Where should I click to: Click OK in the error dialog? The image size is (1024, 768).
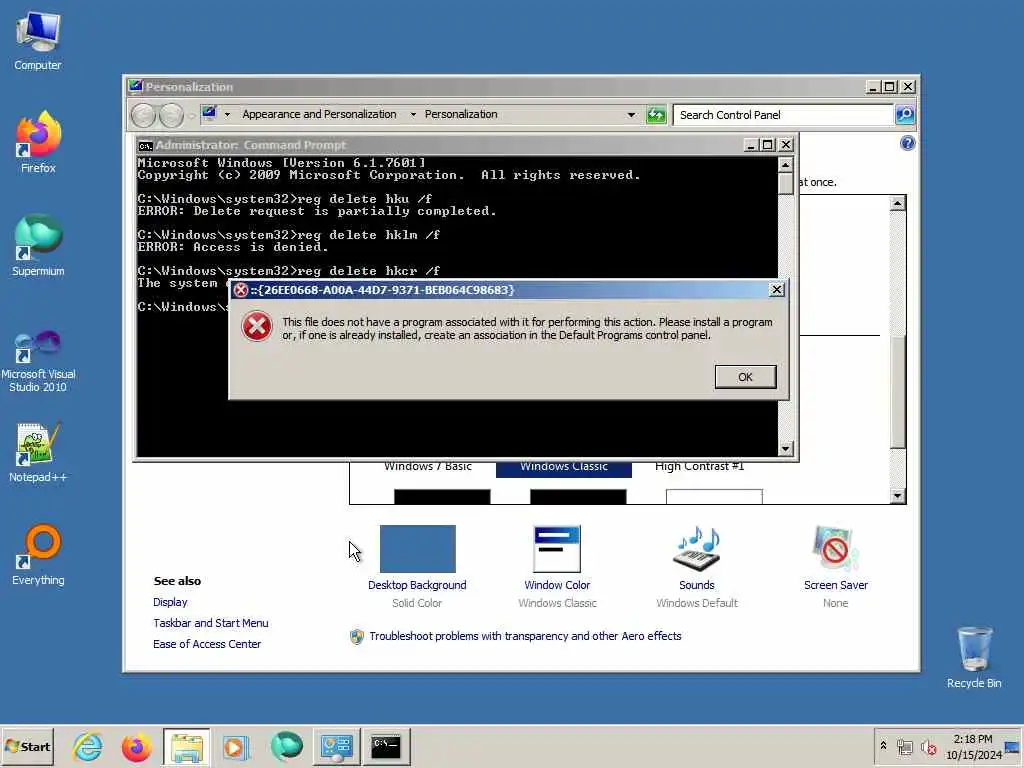click(x=745, y=377)
